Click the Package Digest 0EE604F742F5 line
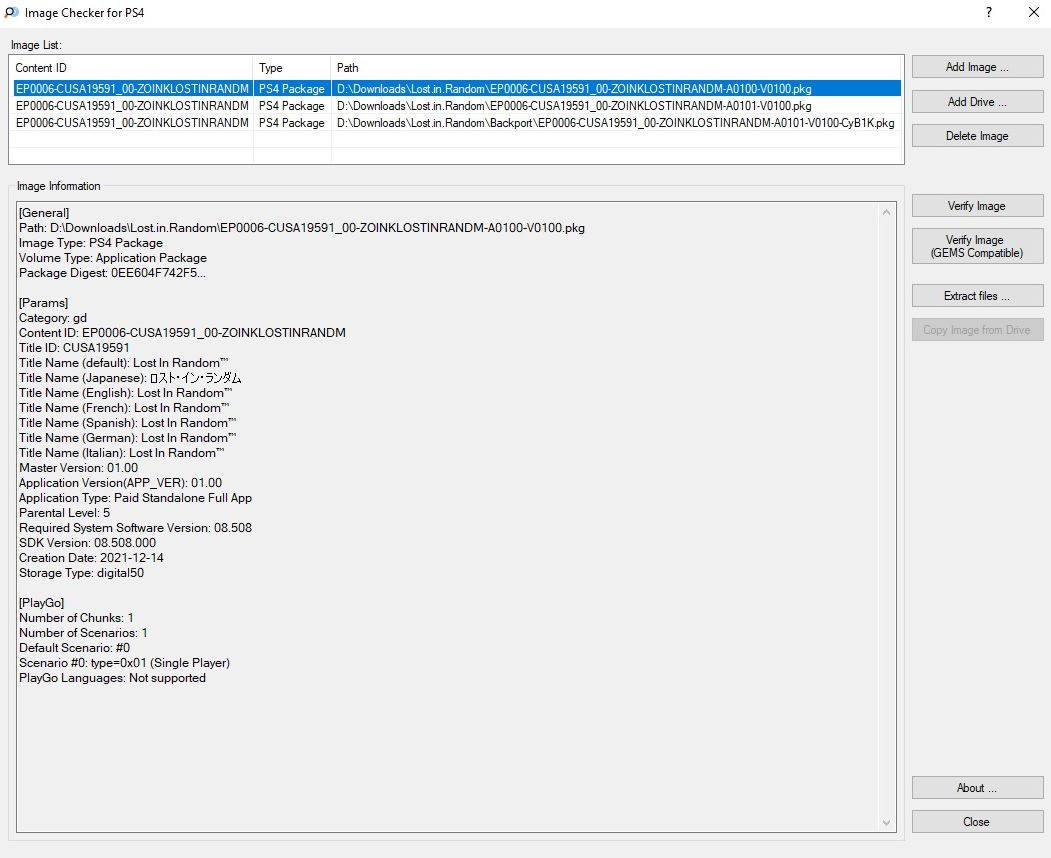 point(112,273)
